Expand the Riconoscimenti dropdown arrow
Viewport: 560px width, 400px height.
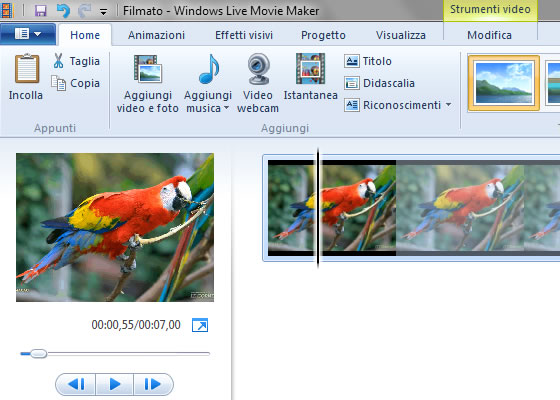pos(448,105)
